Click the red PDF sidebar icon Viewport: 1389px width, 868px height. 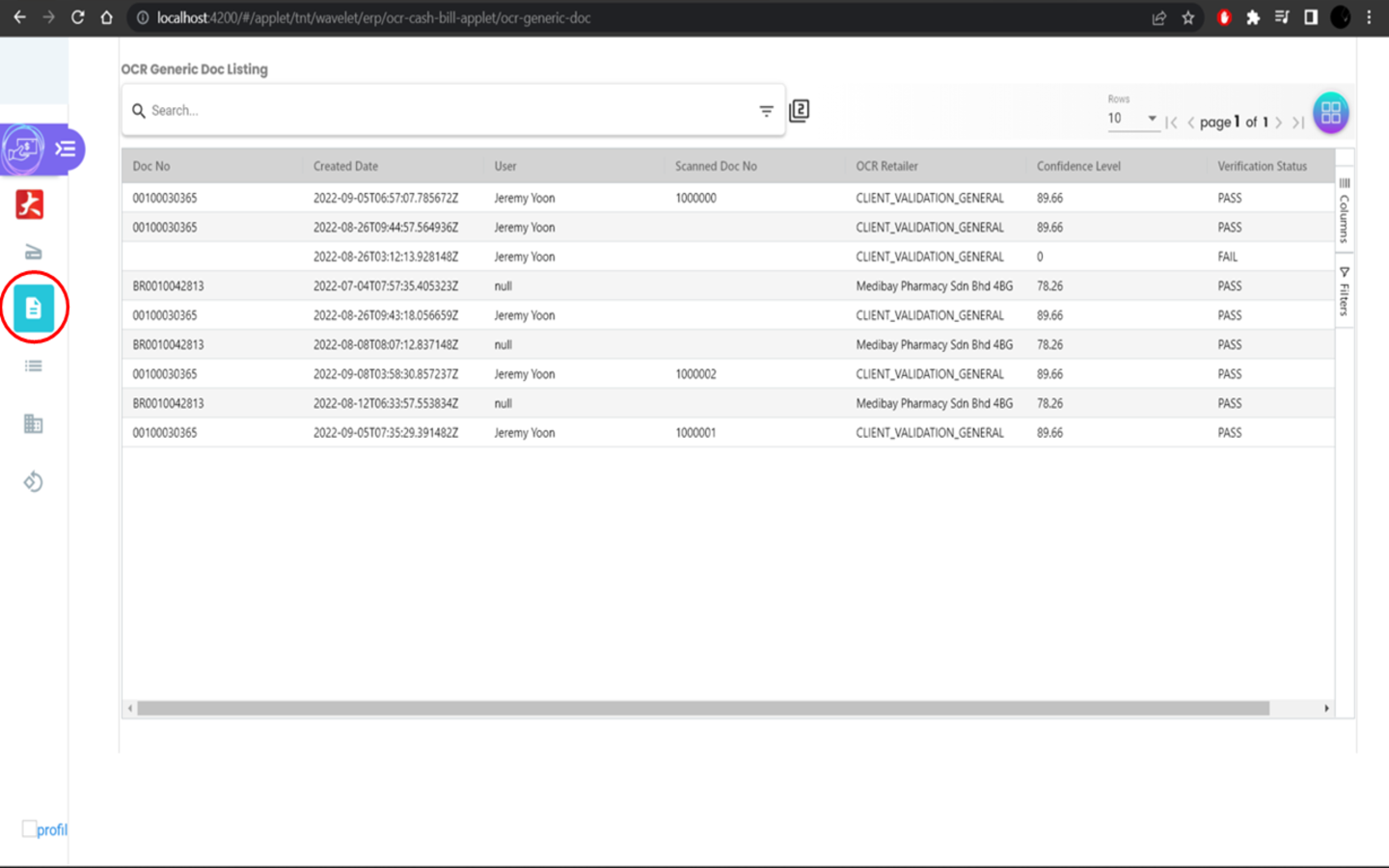[30, 204]
